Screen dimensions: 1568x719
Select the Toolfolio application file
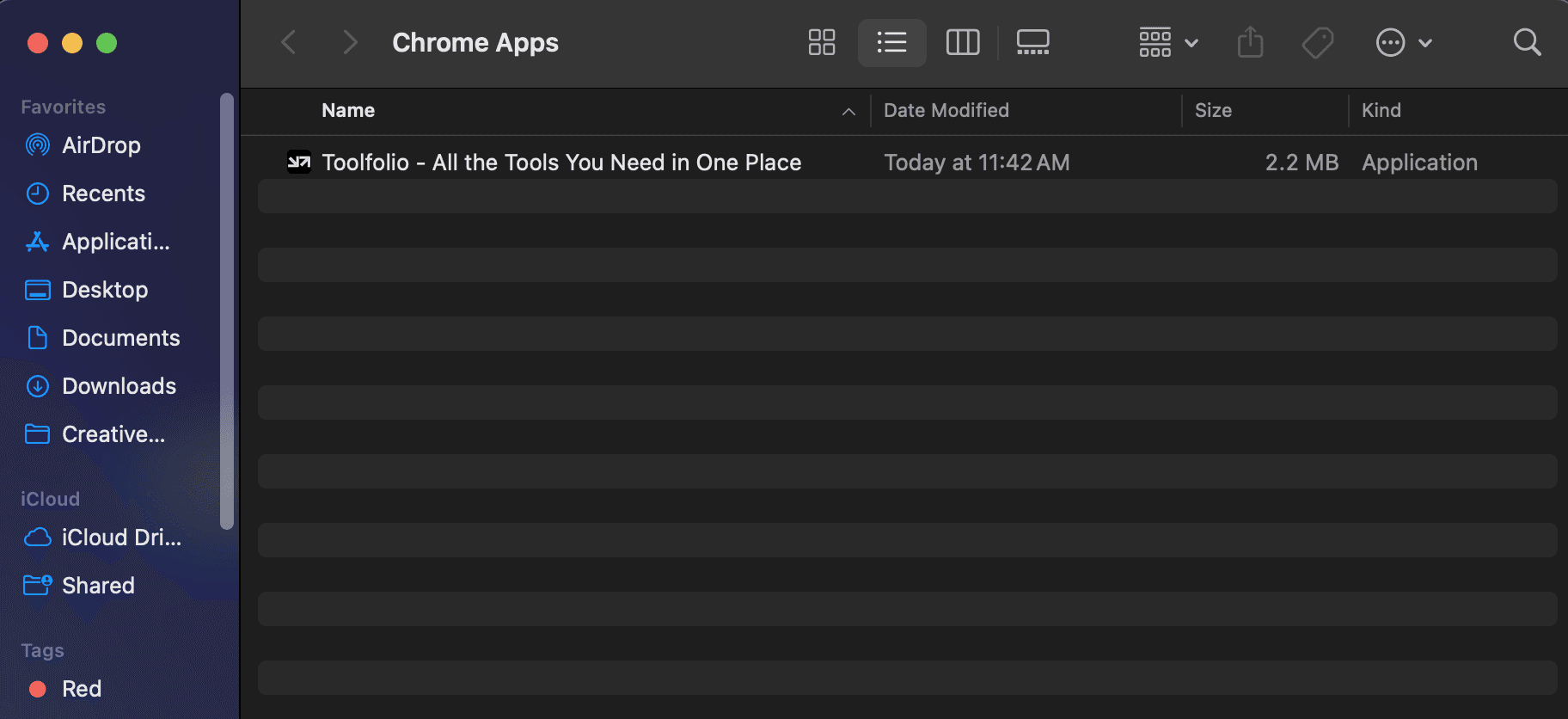pos(560,163)
